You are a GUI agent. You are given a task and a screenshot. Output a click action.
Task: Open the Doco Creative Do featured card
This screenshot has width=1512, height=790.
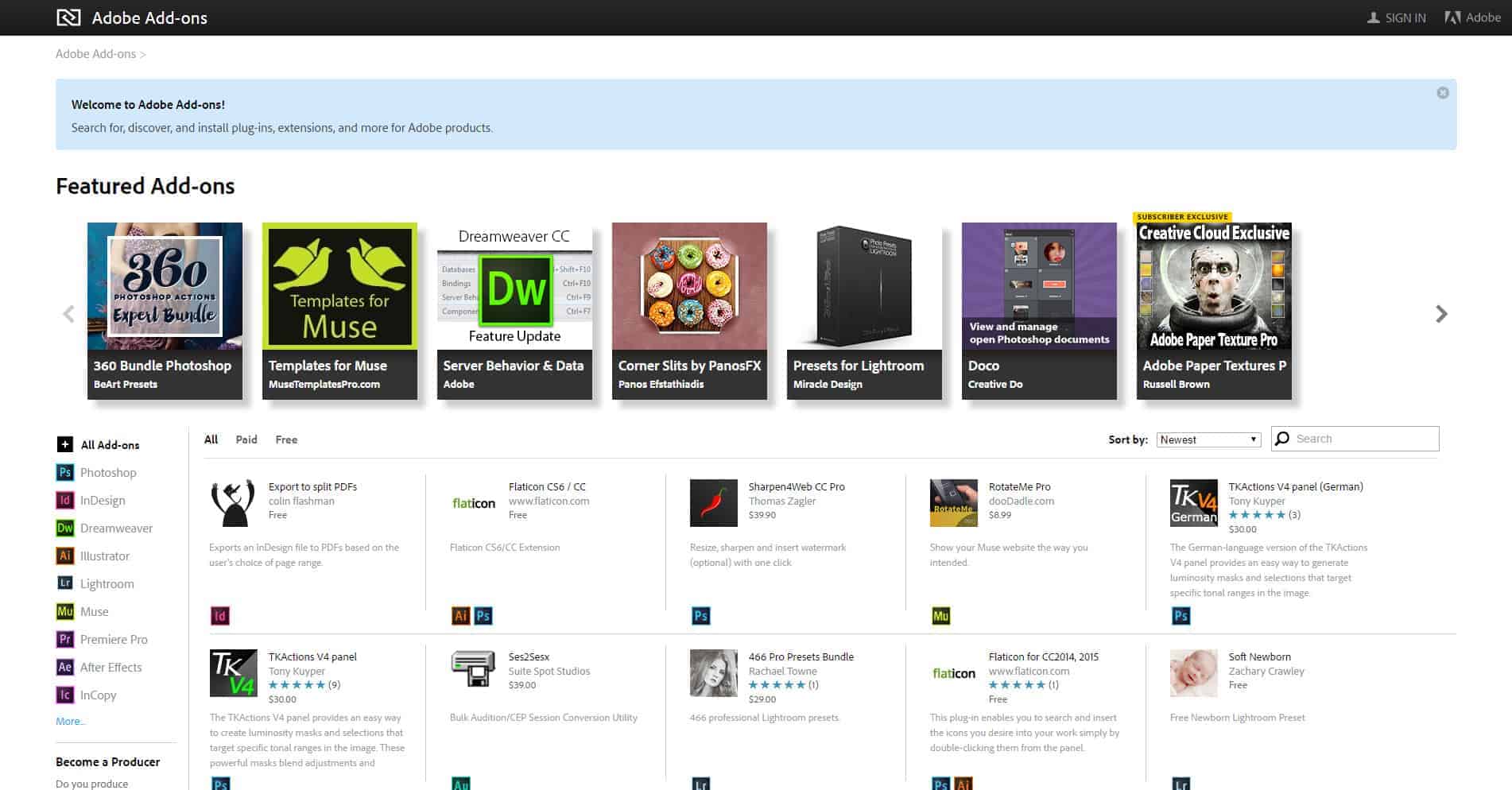[x=1039, y=311]
